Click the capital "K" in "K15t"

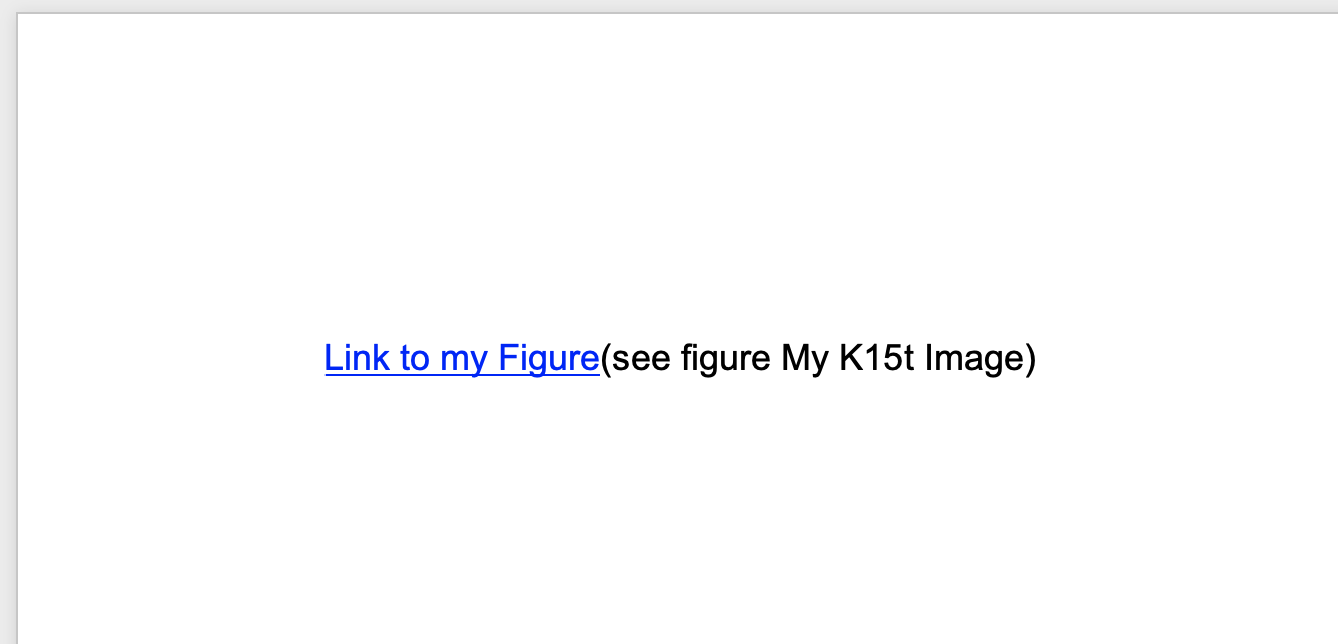point(849,357)
